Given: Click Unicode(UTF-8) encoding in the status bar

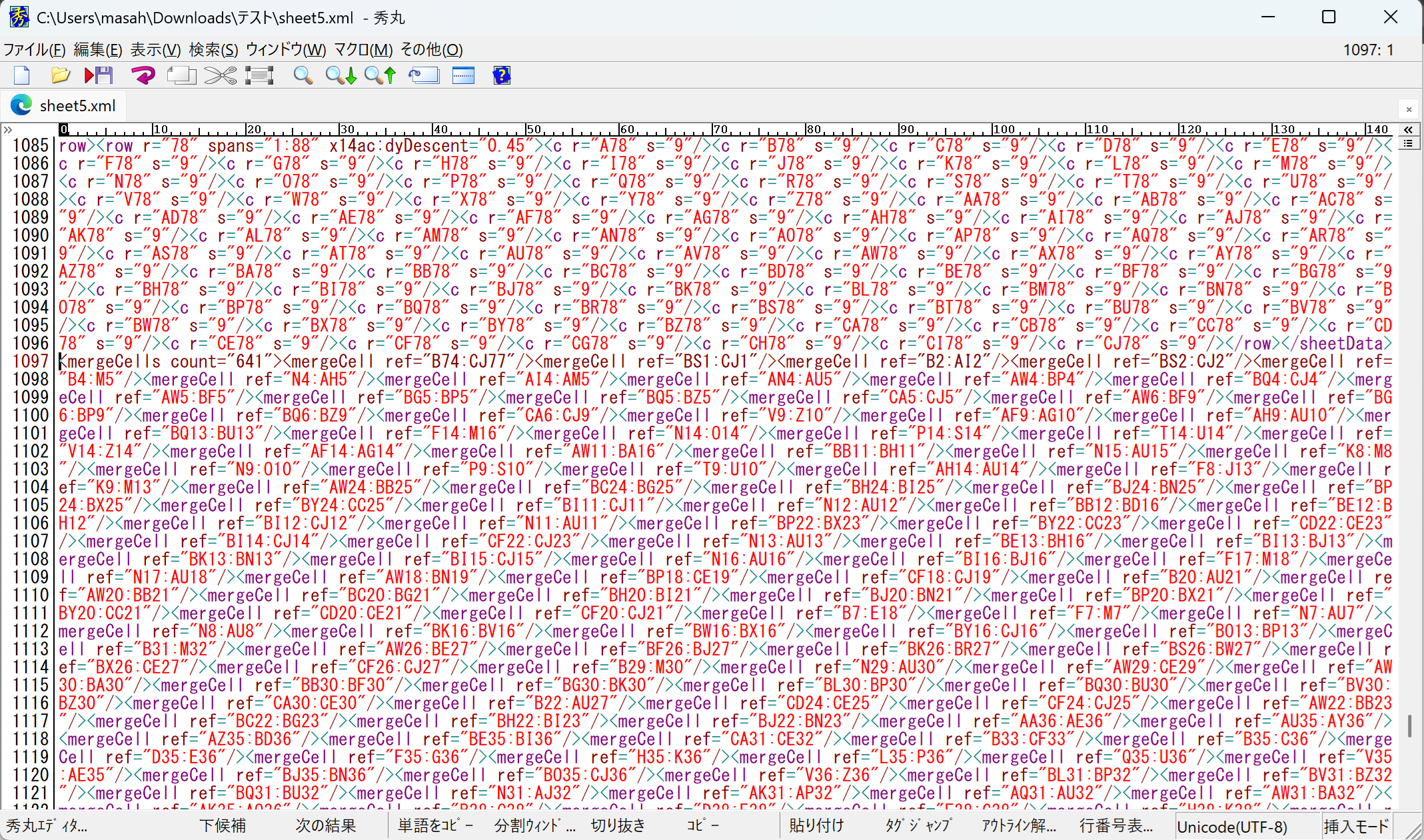Looking at the screenshot, I should click(x=1231, y=827).
